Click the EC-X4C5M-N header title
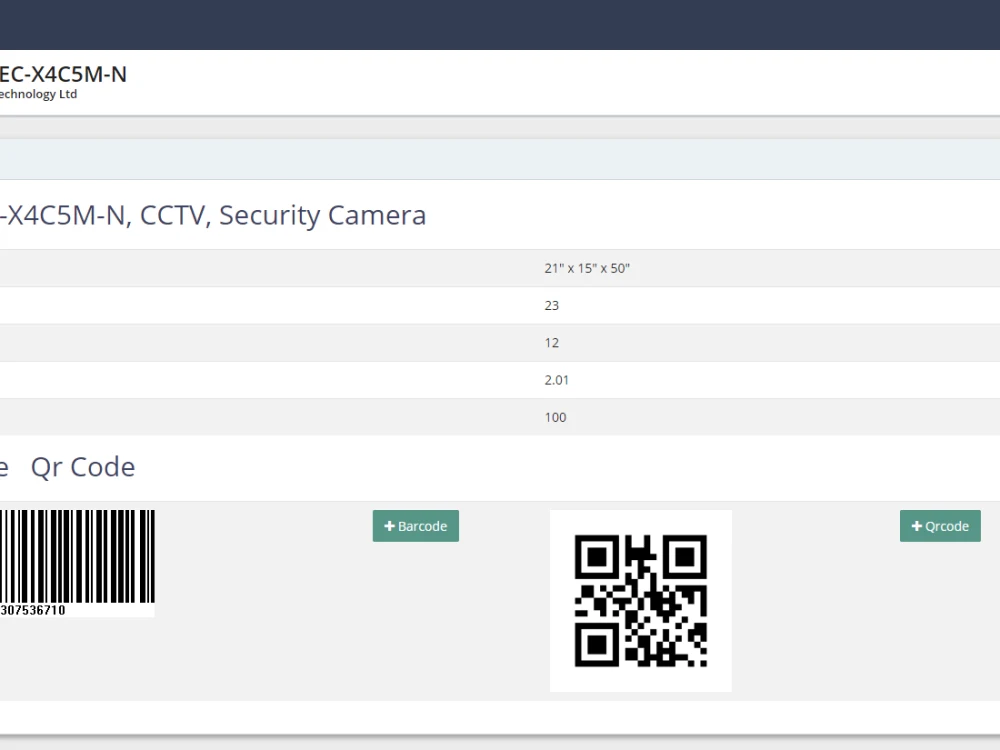The image size is (1000, 750). pyautogui.click(x=63, y=74)
